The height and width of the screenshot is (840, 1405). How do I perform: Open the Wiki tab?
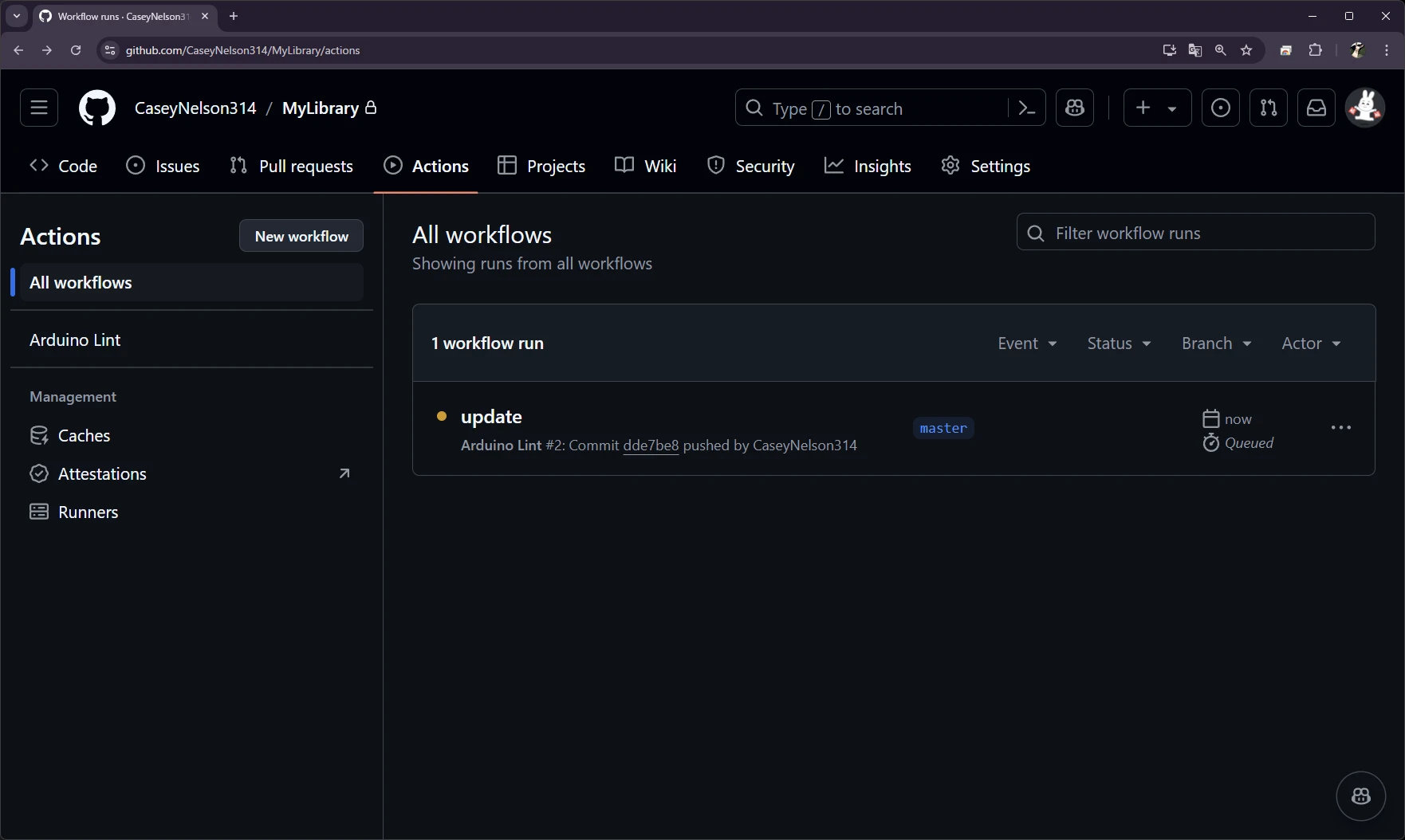point(646,166)
